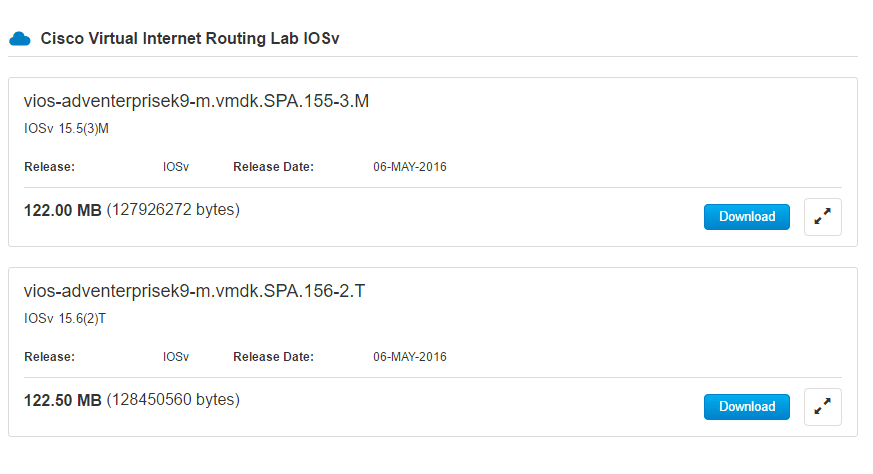
Task: Click the Release Date label in the first card
Action: (273, 167)
